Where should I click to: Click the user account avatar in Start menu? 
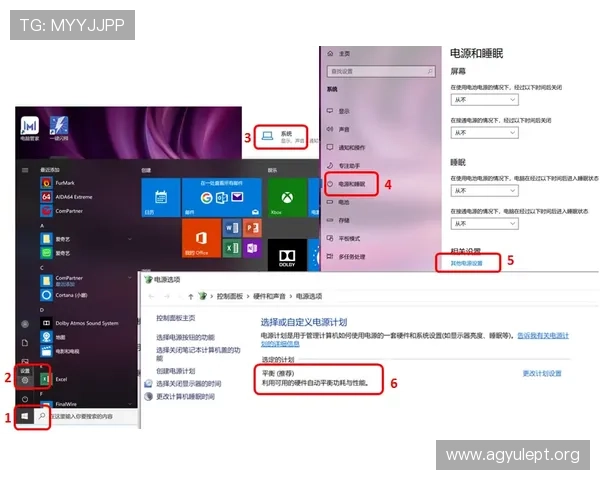pyautogui.click(x=25, y=324)
